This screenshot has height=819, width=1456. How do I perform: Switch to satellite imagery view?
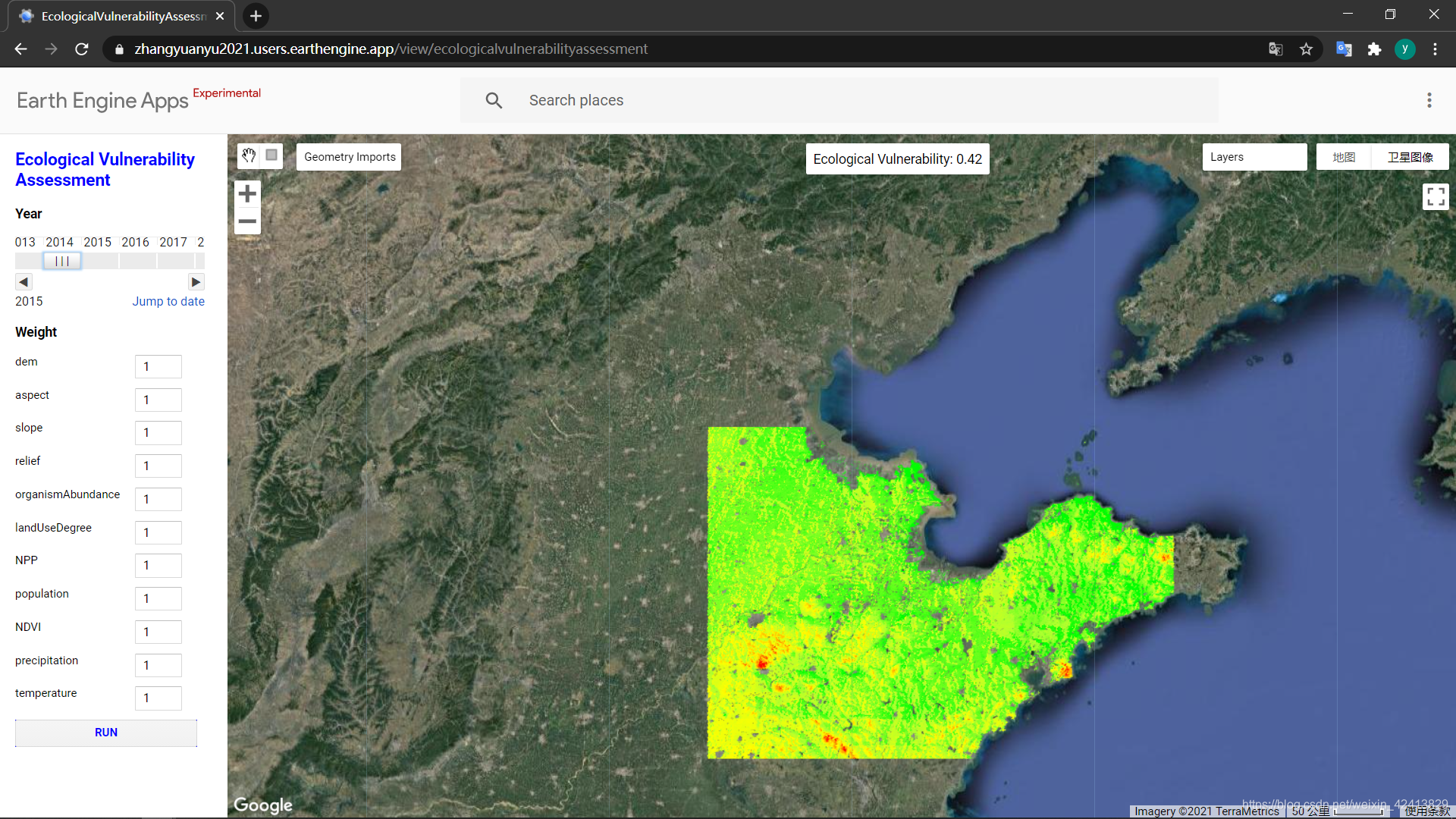point(1410,157)
